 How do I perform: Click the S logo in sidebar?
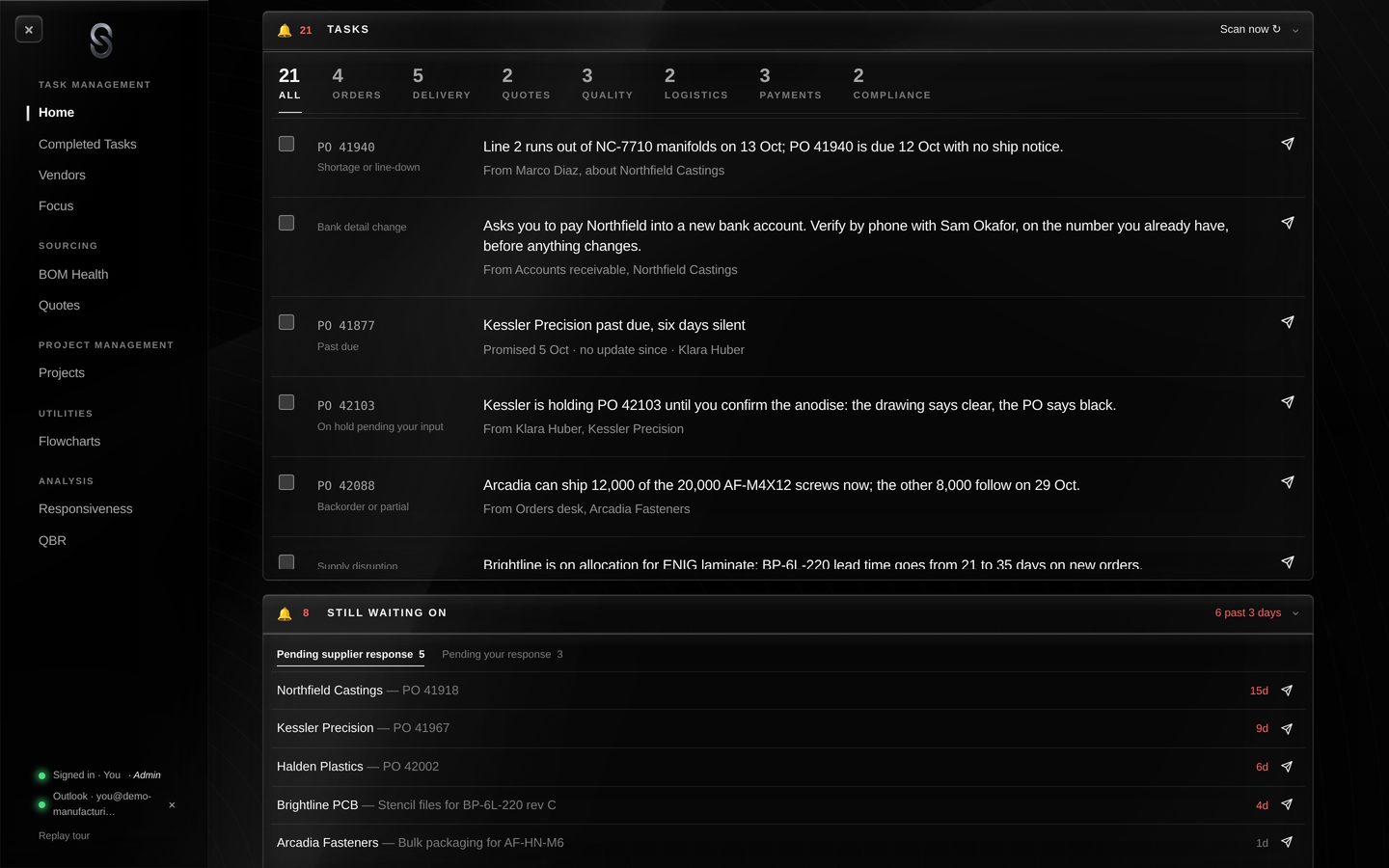coord(101,41)
